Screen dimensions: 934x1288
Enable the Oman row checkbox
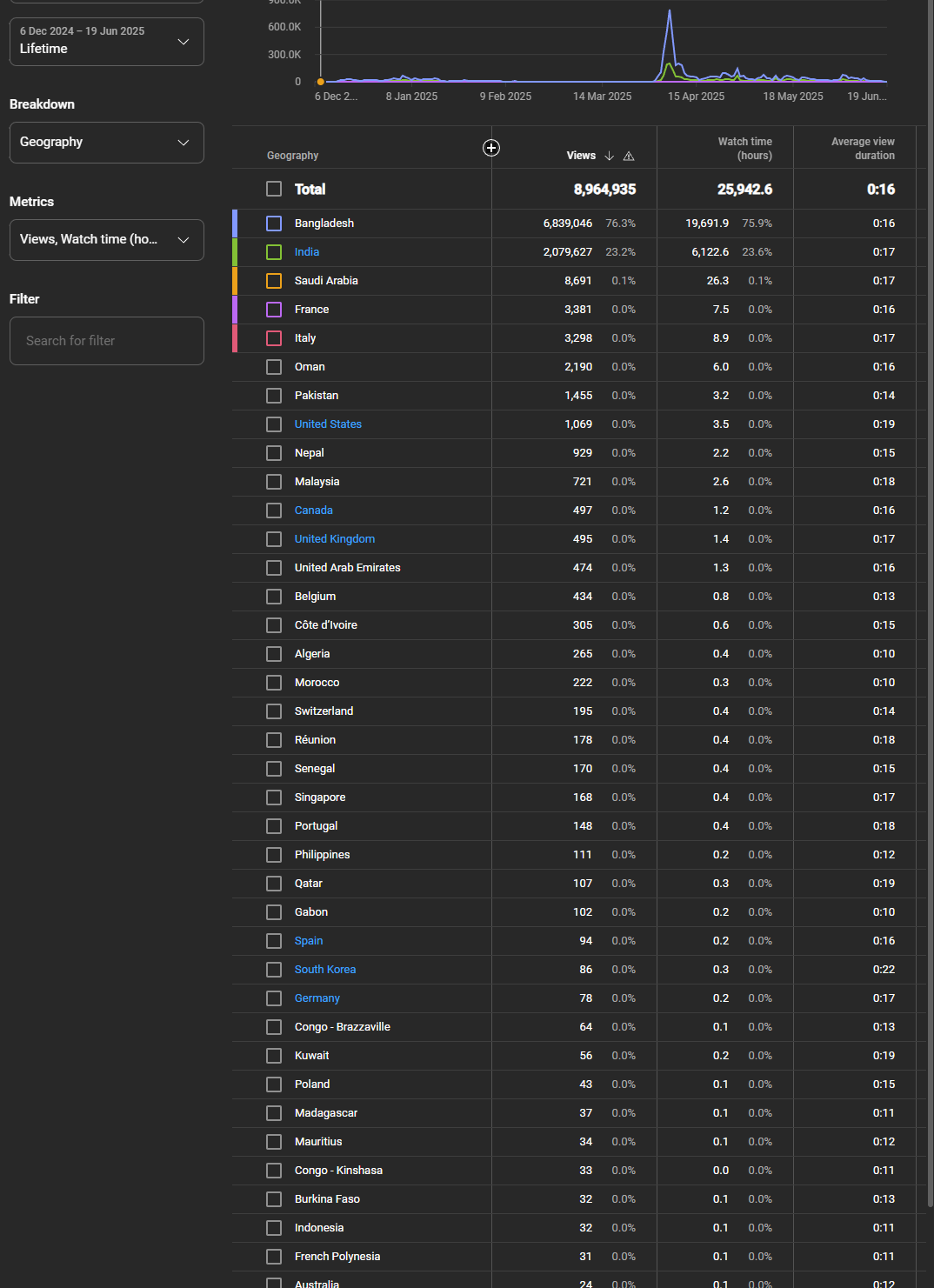[274, 367]
